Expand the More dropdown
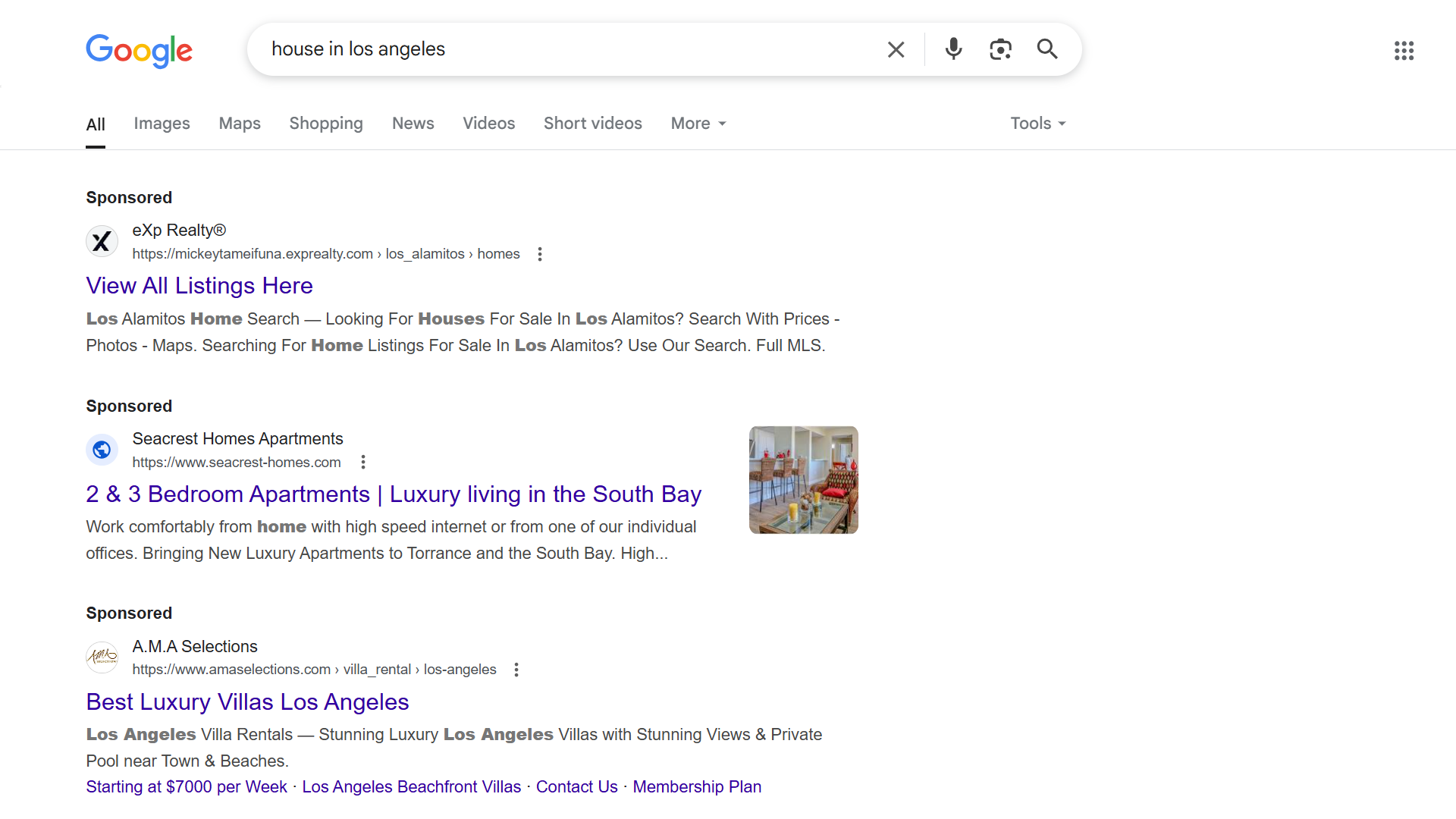The height and width of the screenshot is (819, 1456). (x=698, y=123)
